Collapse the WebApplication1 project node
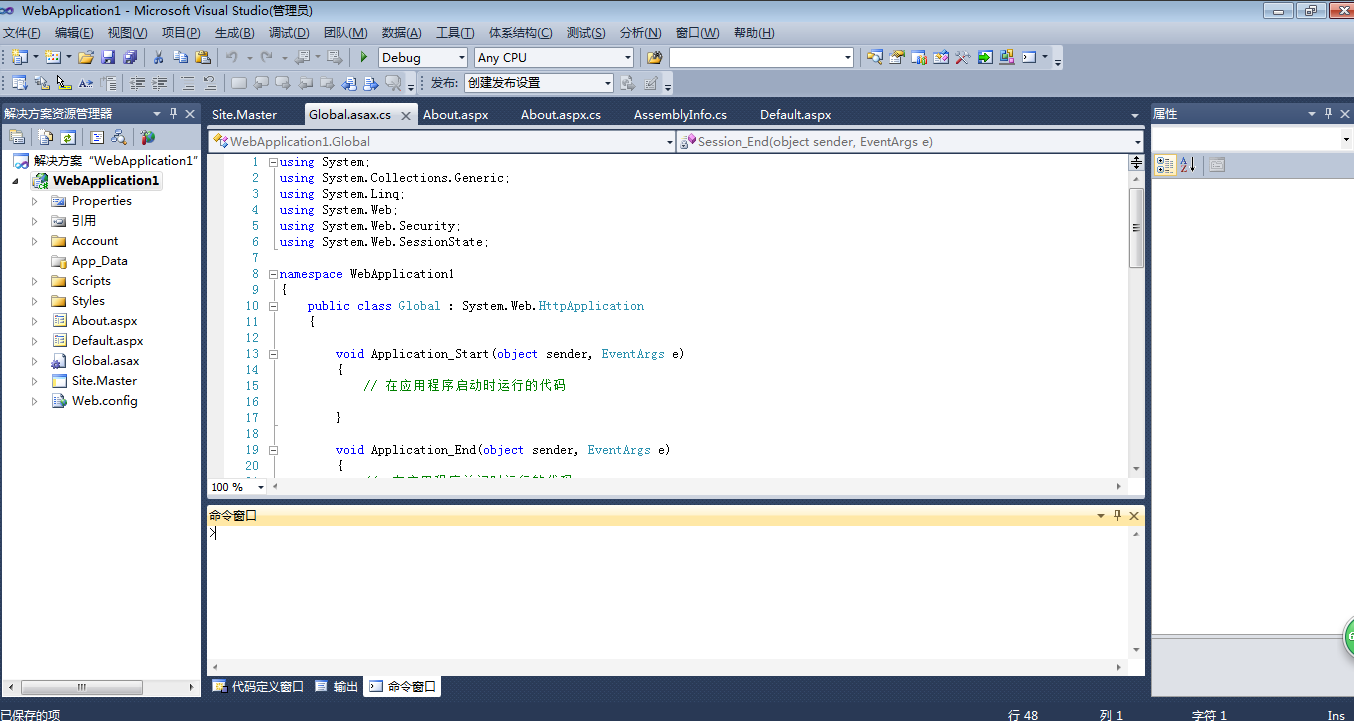1354x721 pixels. (15, 181)
